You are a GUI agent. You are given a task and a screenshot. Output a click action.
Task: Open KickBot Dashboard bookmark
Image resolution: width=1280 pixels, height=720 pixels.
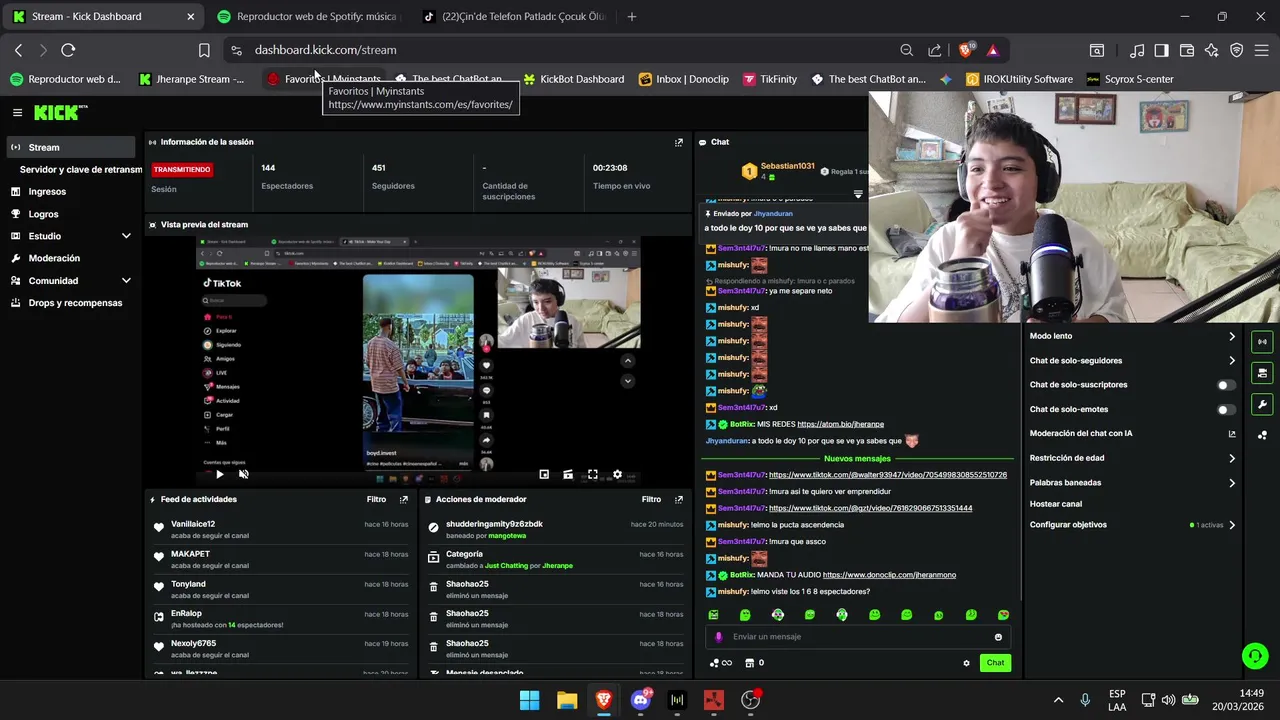pyautogui.click(x=574, y=79)
